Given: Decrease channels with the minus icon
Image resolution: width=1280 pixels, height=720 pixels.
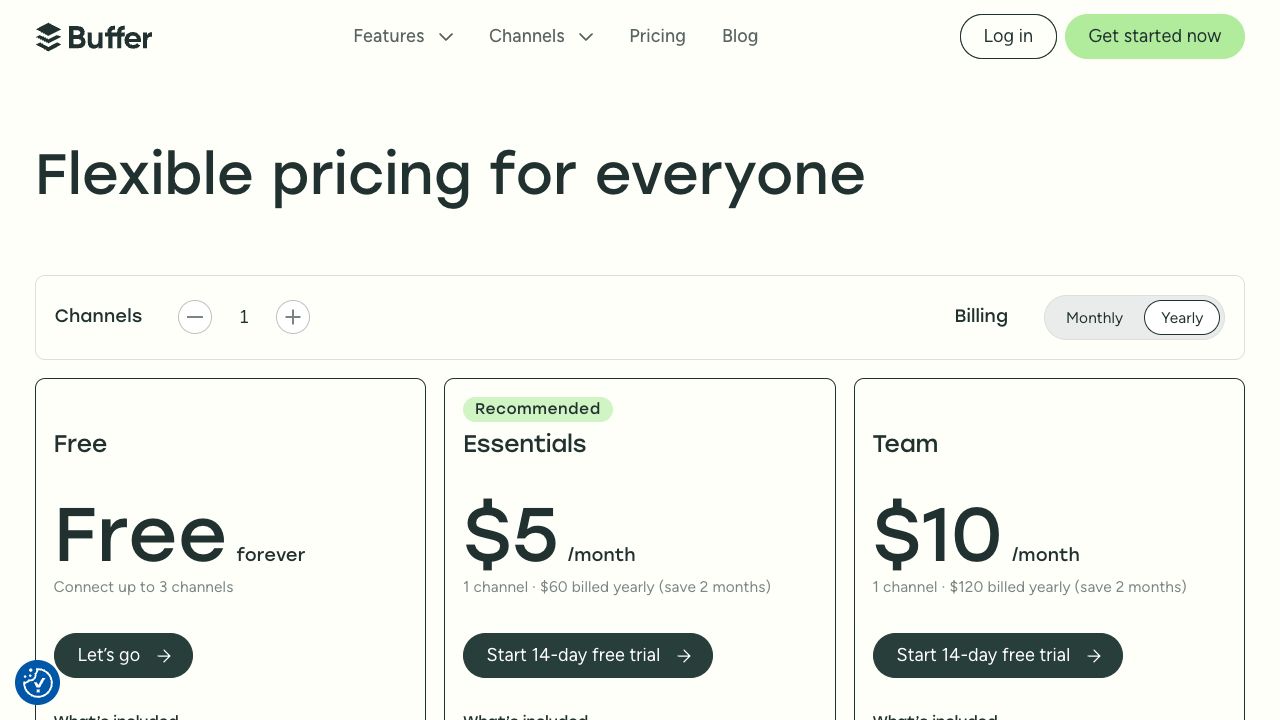Looking at the screenshot, I should [195, 317].
